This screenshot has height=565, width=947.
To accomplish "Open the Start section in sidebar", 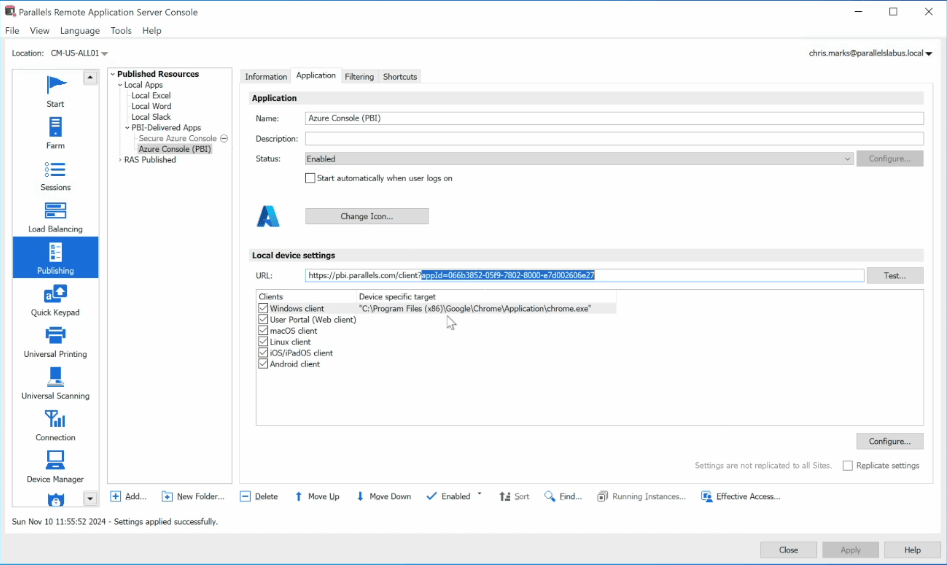I will pyautogui.click(x=55, y=91).
